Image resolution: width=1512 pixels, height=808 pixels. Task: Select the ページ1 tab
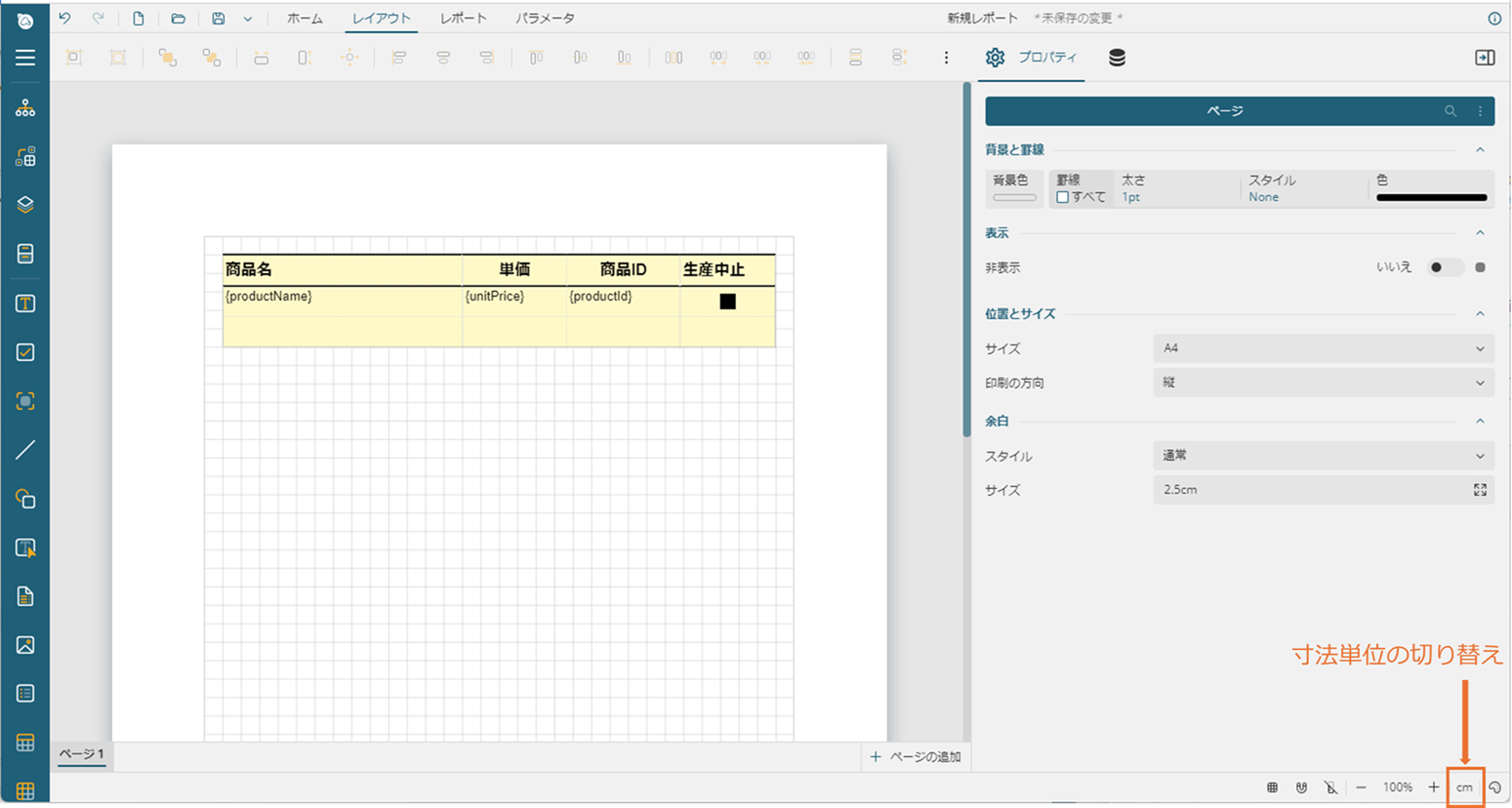coord(81,754)
